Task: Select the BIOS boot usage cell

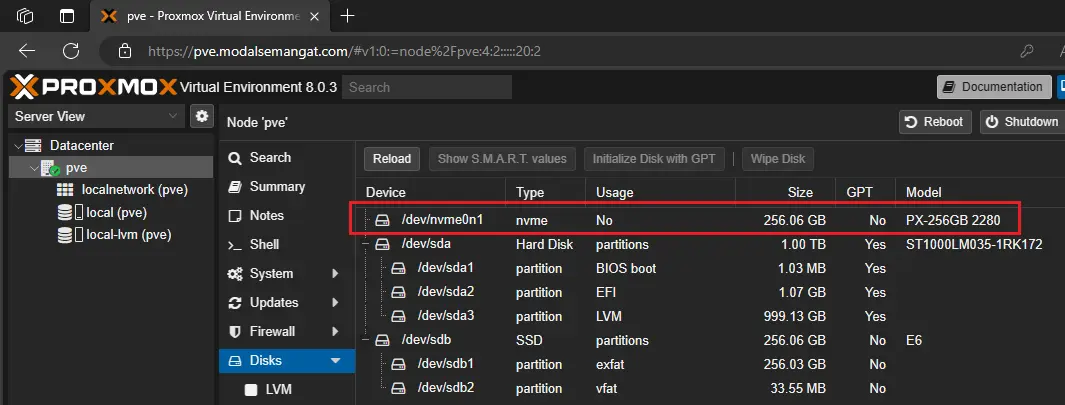Action: [626, 268]
